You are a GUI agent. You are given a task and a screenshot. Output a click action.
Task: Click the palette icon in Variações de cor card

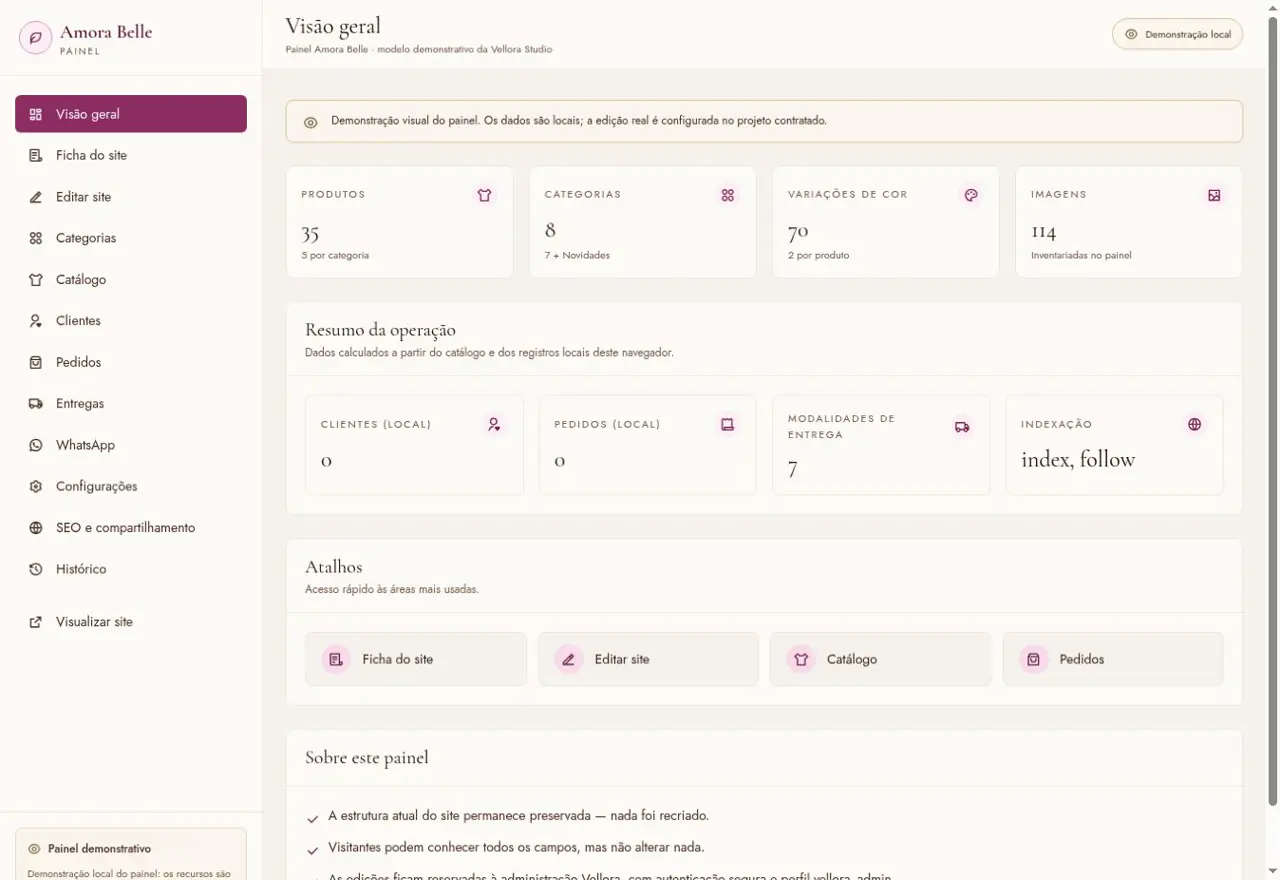pyautogui.click(x=971, y=196)
